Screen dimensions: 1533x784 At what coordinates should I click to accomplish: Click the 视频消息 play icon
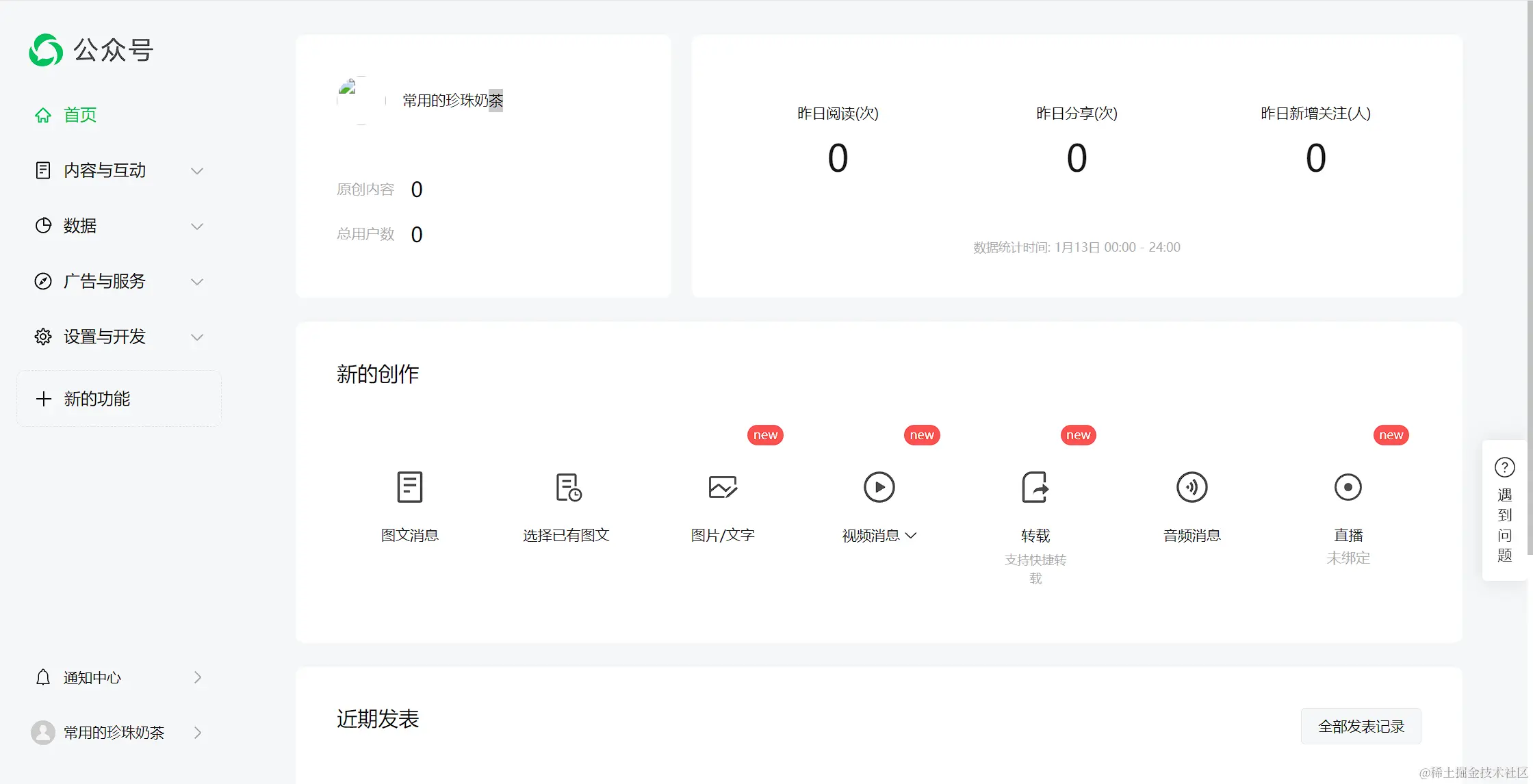pos(879,487)
